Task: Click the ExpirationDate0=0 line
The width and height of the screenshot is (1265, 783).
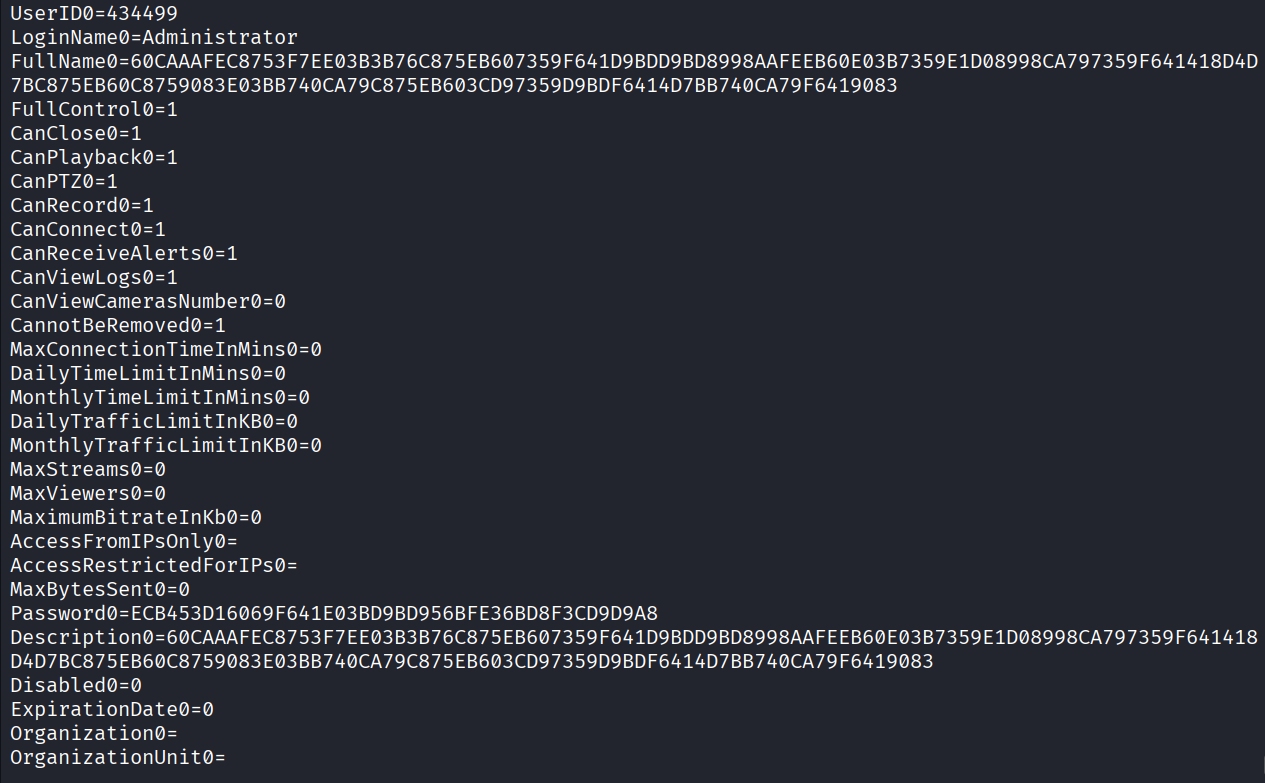Action: pyautogui.click(x=112, y=709)
